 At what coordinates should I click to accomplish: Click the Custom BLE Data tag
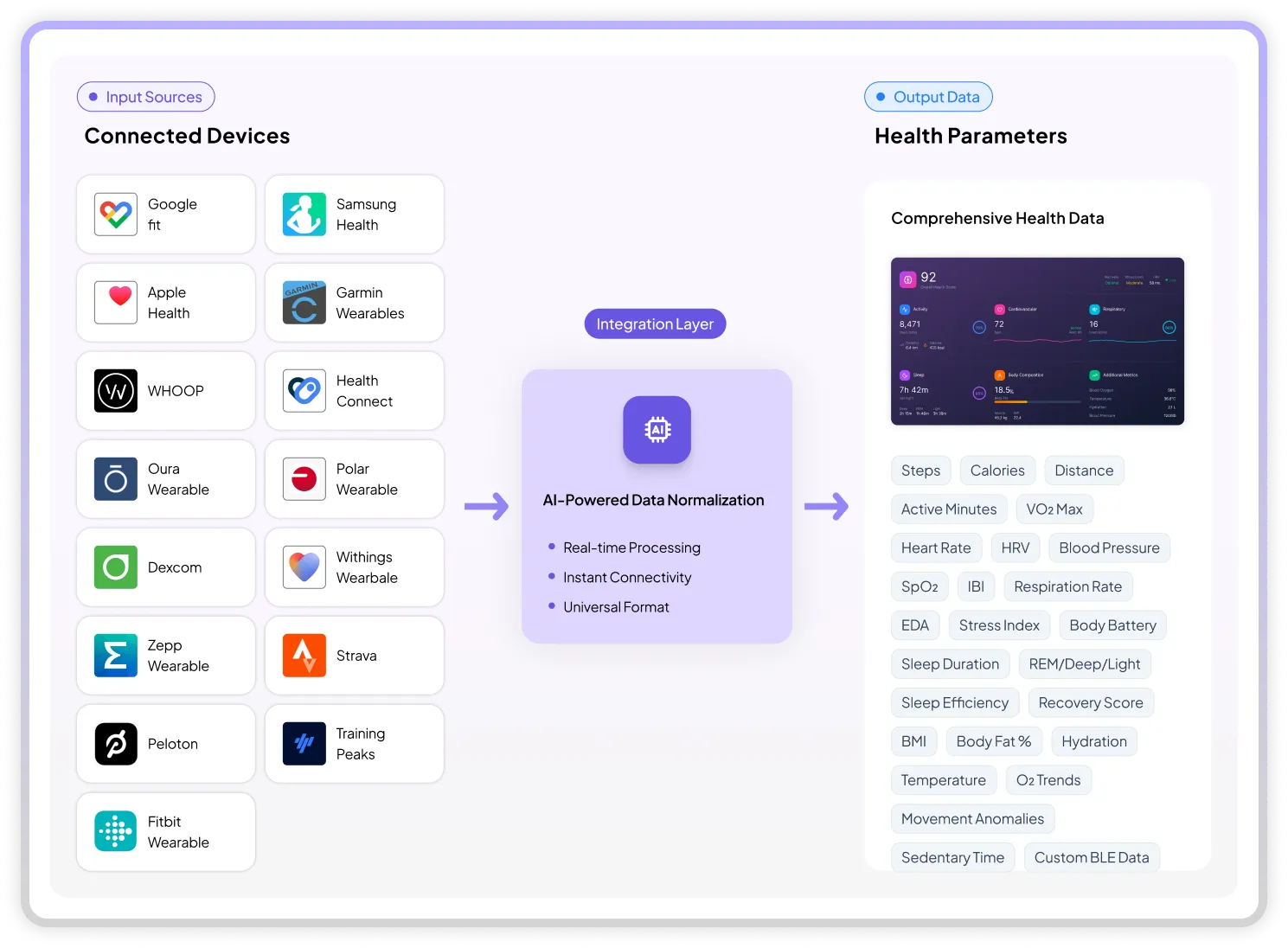(1091, 858)
